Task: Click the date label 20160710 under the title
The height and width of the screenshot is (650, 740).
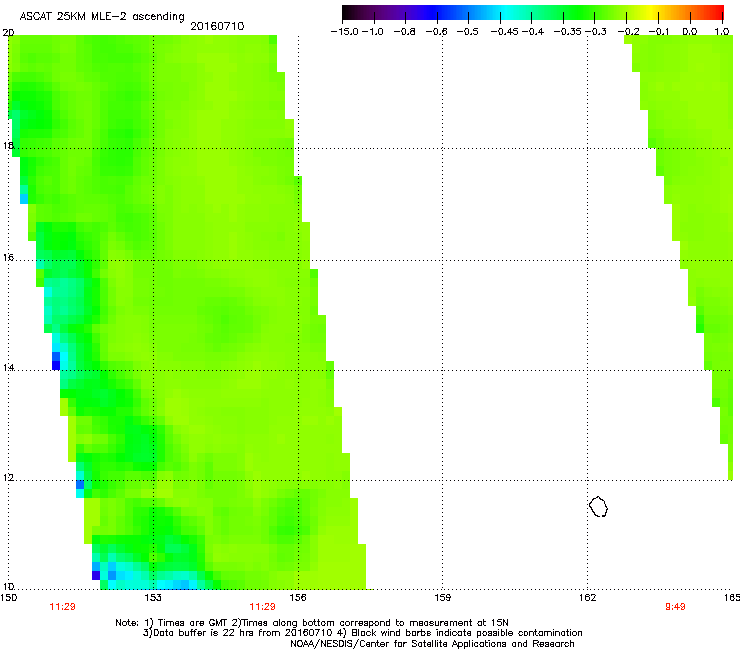Action: pyautogui.click(x=217, y=26)
